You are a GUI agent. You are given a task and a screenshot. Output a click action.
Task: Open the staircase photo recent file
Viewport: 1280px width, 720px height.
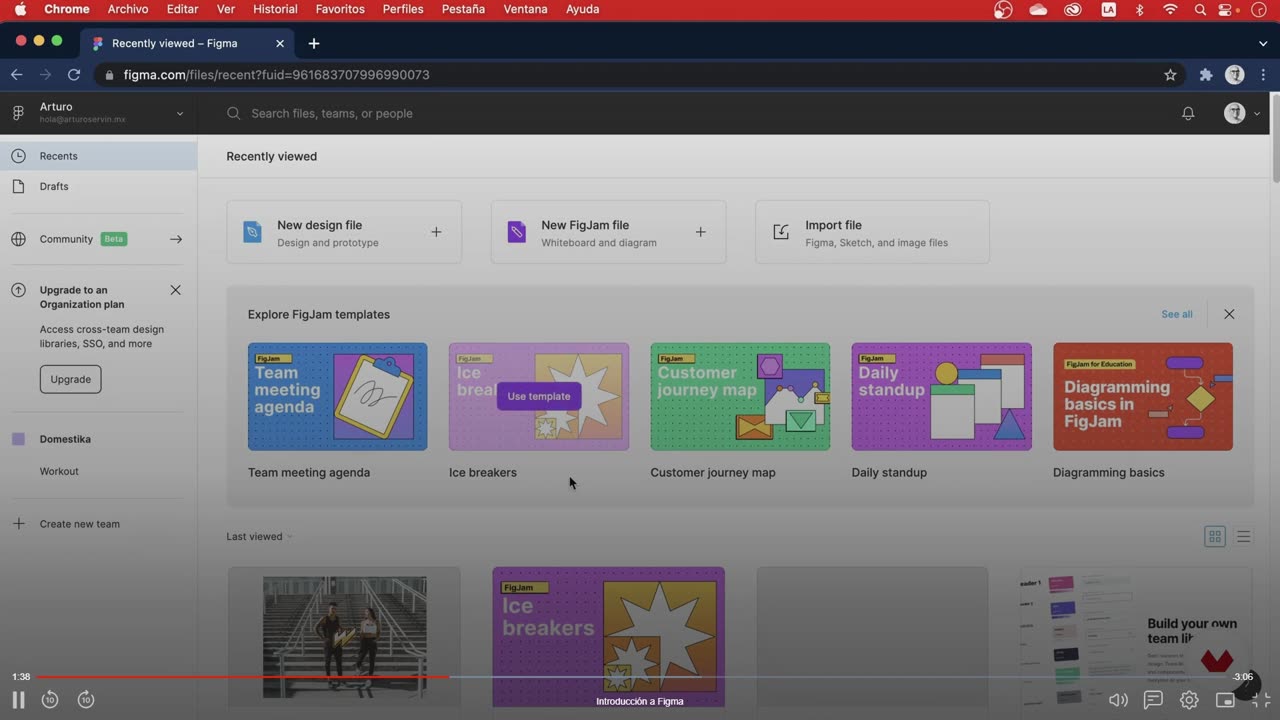click(x=344, y=637)
